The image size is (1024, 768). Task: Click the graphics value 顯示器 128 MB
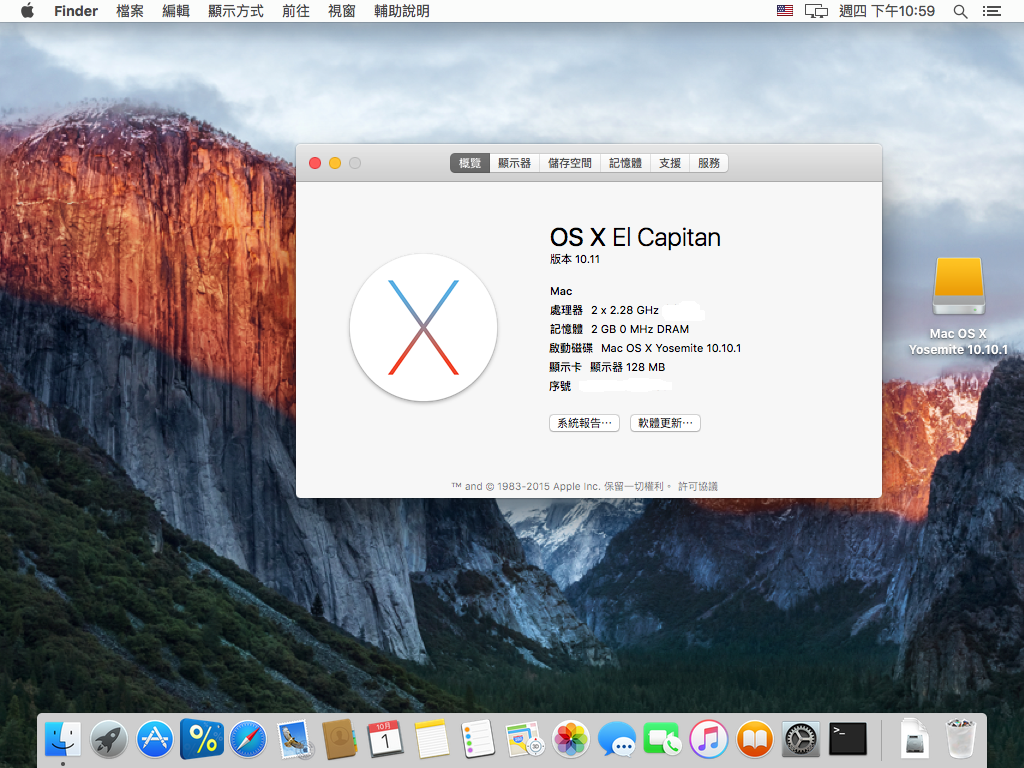pyautogui.click(x=628, y=367)
